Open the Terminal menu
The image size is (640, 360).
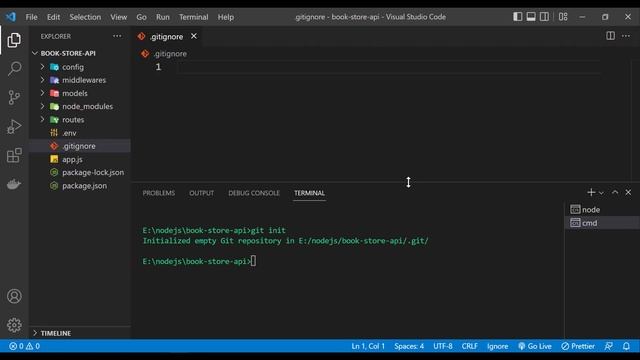tap(193, 17)
